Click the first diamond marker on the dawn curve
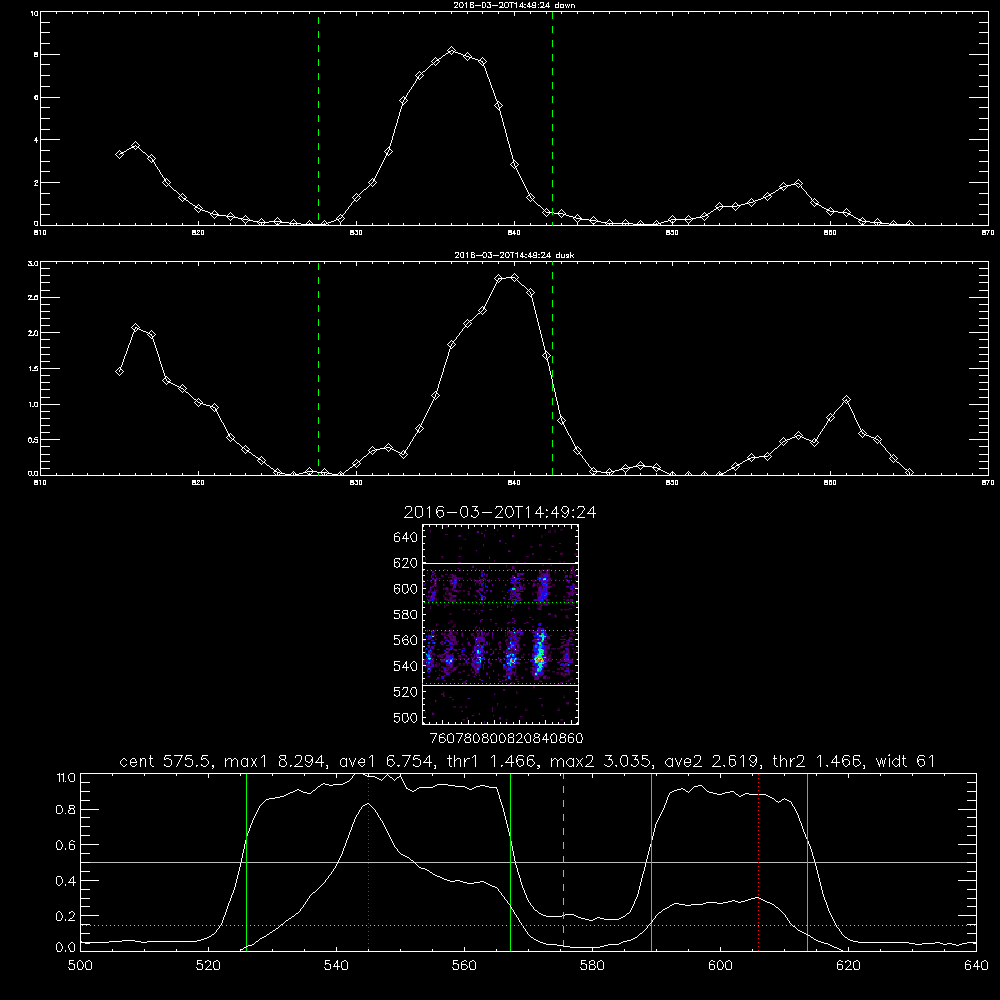This screenshot has height=1000, width=1000. tap(119, 154)
